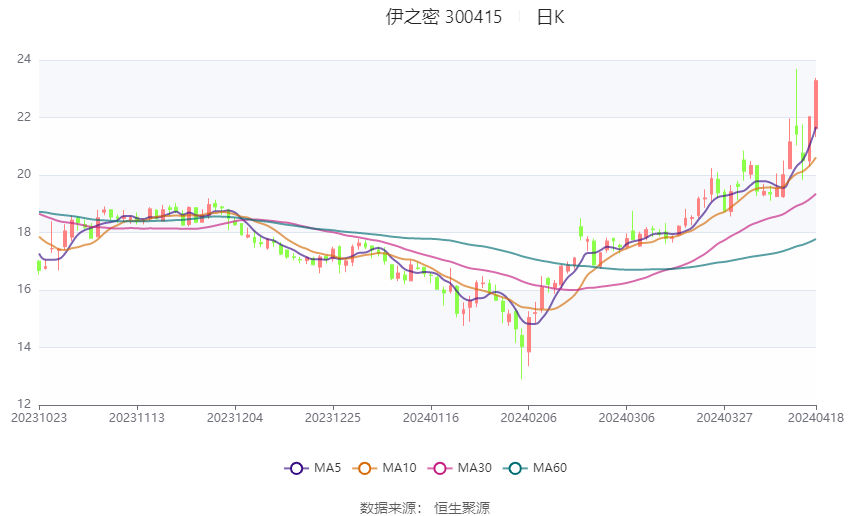Viewport: 850px width, 516px height.
Task: Click the 20240418 date axis label
Action: click(x=815, y=418)
